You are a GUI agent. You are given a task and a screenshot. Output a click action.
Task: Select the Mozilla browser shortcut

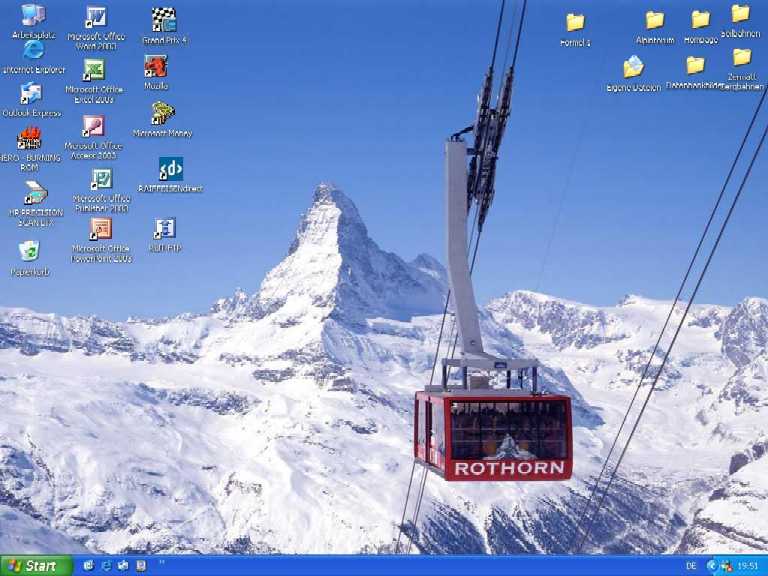[156, 67]
